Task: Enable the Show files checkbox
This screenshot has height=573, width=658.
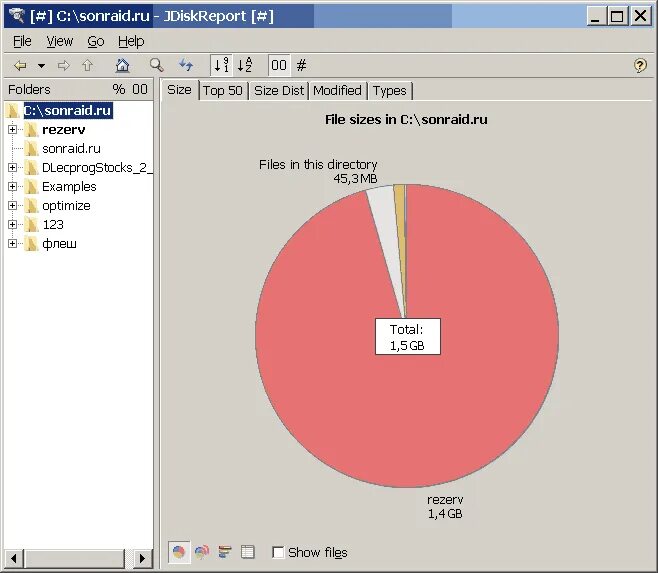Action: (278, 552)
